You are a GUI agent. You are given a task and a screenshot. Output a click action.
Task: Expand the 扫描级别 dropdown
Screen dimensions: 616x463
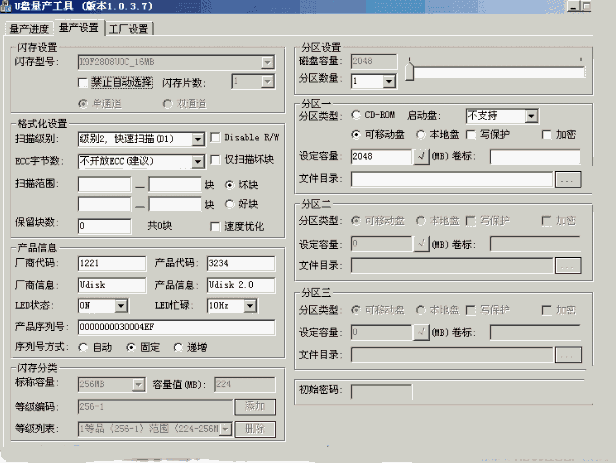[197, 139]
